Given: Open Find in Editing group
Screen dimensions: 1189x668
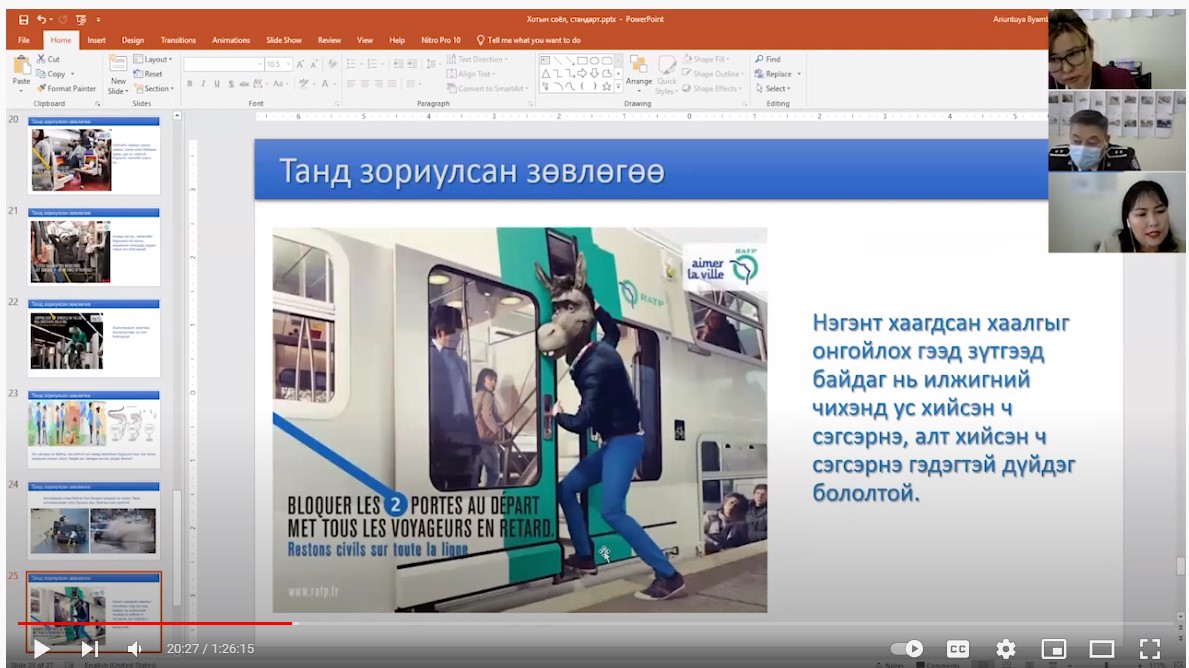Looking at the screenshot, I should pos(767,59).
